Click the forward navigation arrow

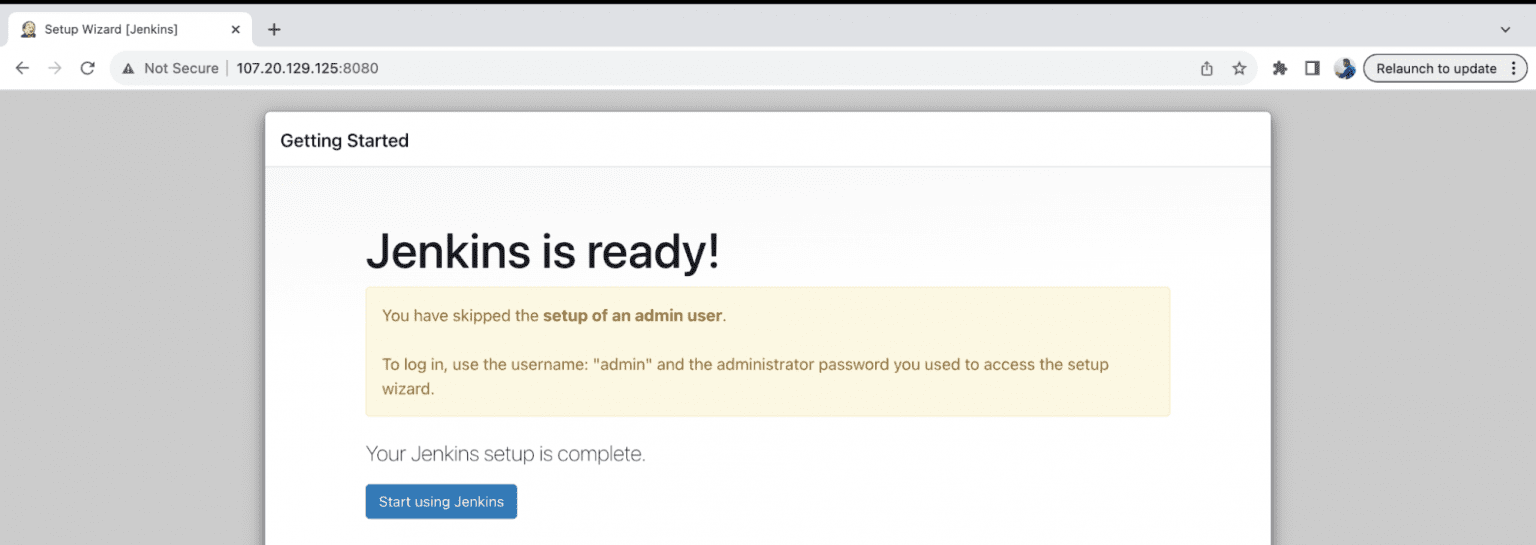[55, 68]
